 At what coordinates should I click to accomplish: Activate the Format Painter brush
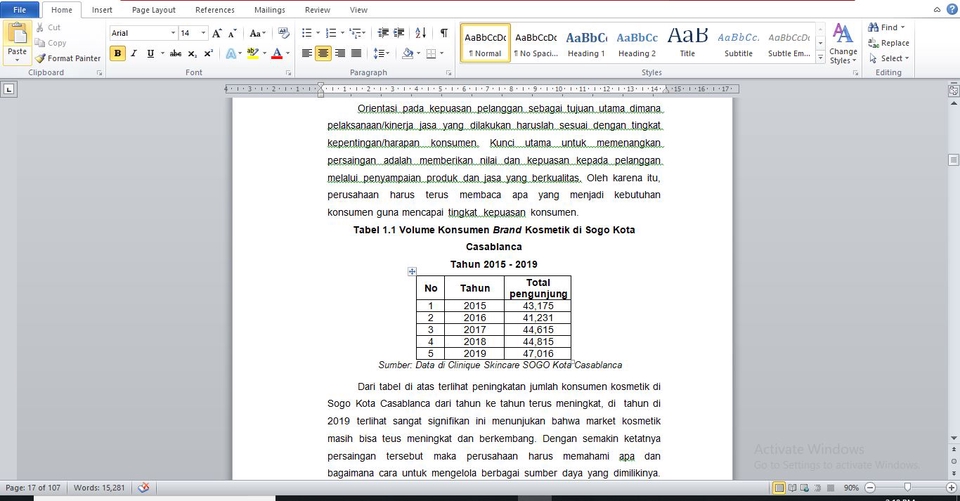(x=67, y=58)
